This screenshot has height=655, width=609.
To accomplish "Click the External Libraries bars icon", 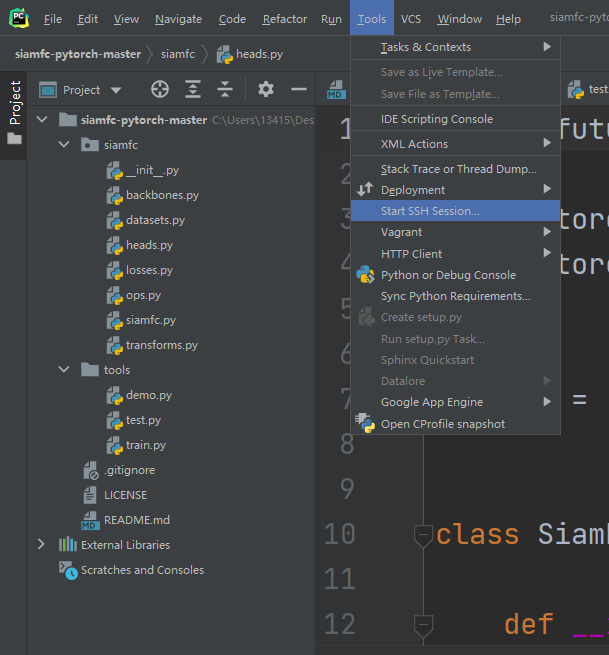I will pyautogui.click(x=68, y=545).
